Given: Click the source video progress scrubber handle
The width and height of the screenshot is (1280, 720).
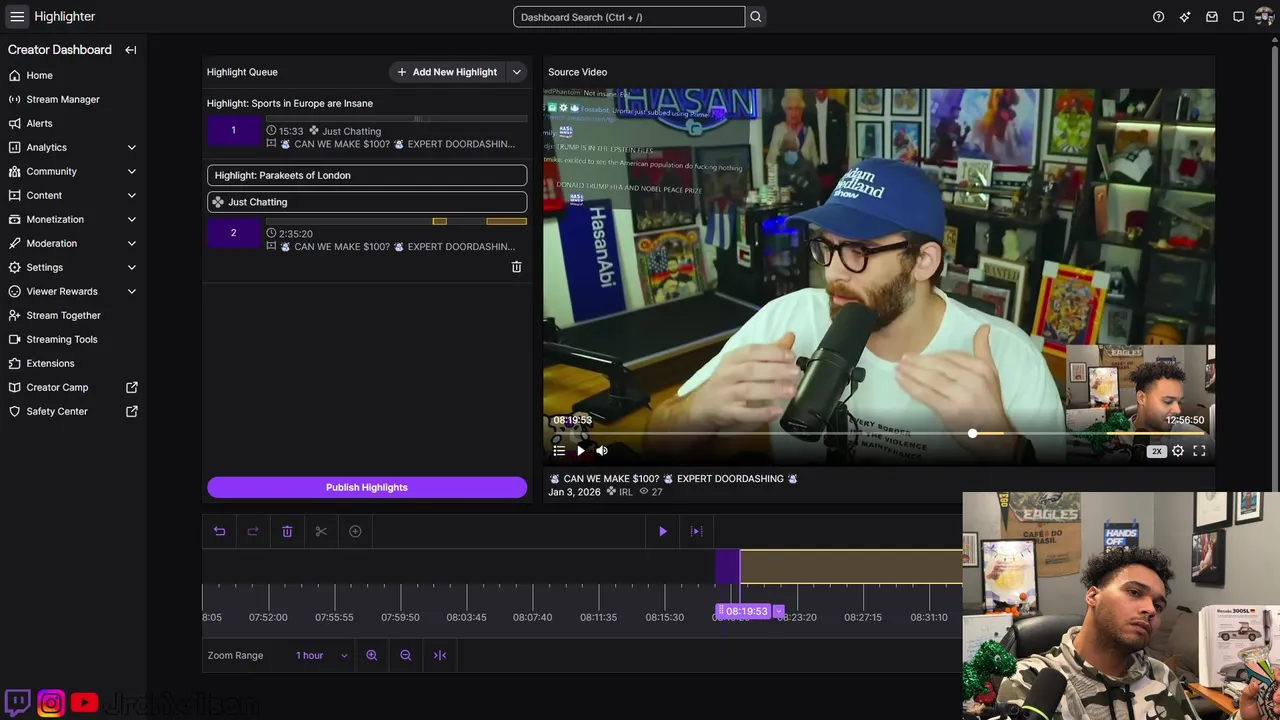Looking at the screenshot, I should pos(973,433).
